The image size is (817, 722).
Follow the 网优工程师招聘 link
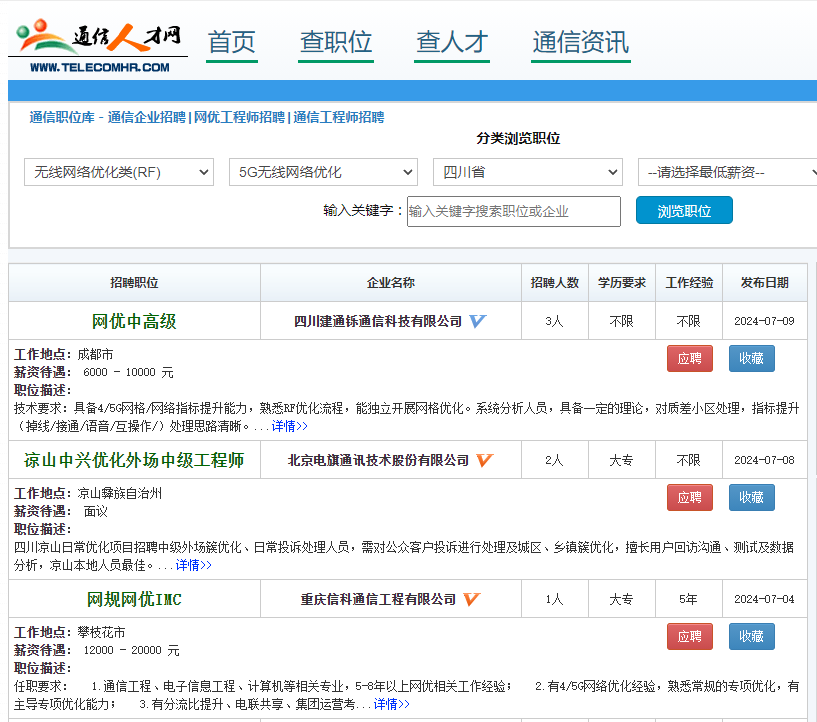point(239,117)
